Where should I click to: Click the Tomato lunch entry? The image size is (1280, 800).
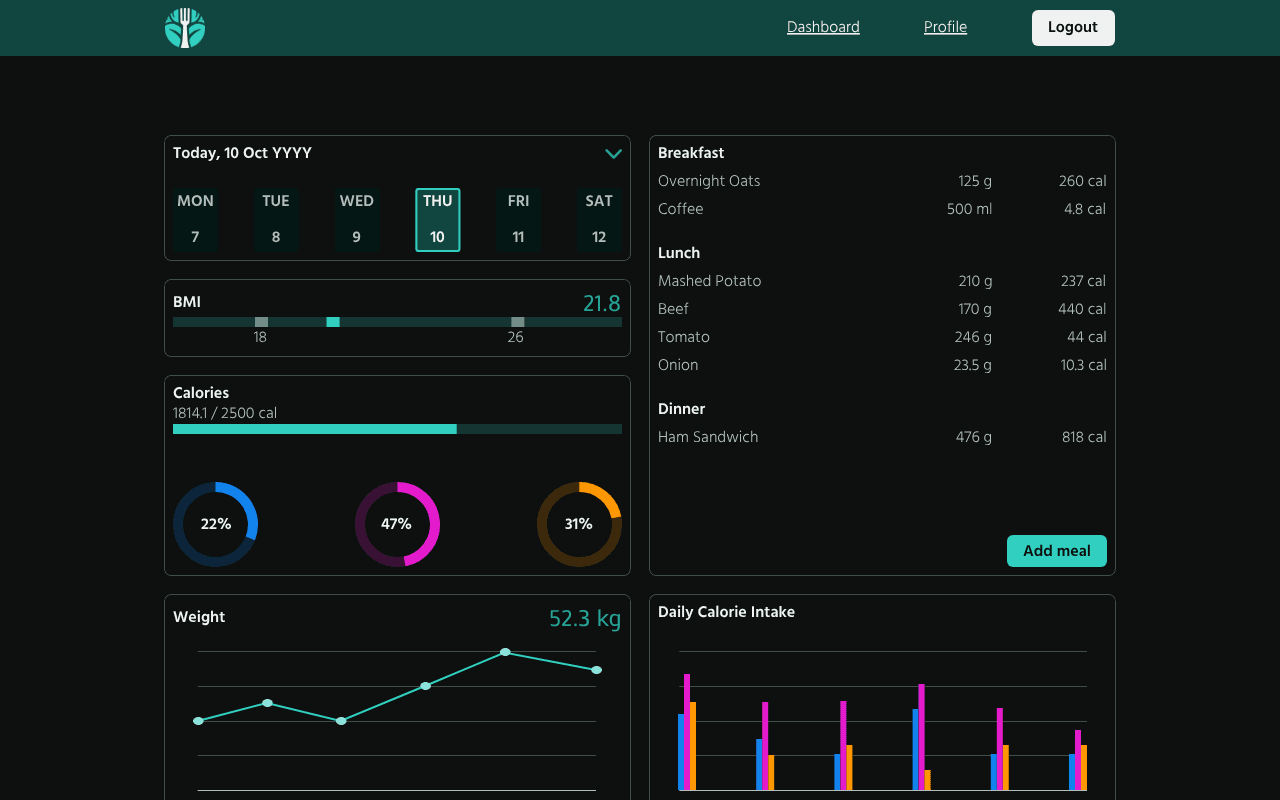tap(882, 337)
